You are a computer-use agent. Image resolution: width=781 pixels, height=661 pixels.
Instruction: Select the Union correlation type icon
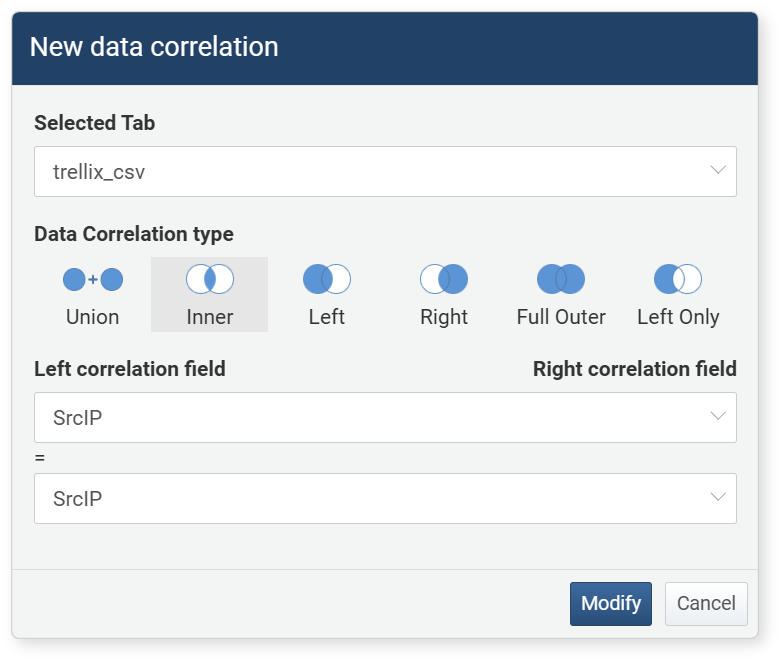click(93, 279)
